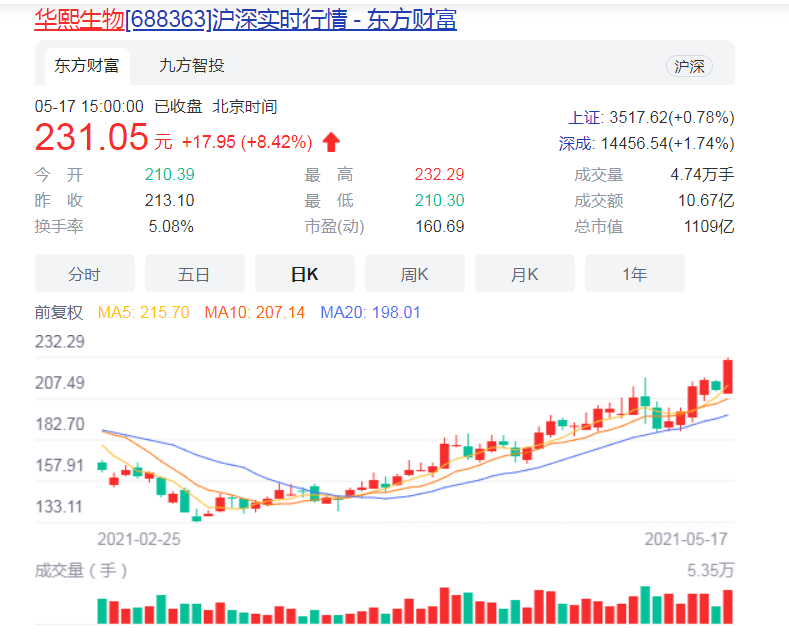The height and width of the screenshot is (638, 789).
Task: Click the MA20: 198.01 indicator
Action: click(x=370, y=312)
